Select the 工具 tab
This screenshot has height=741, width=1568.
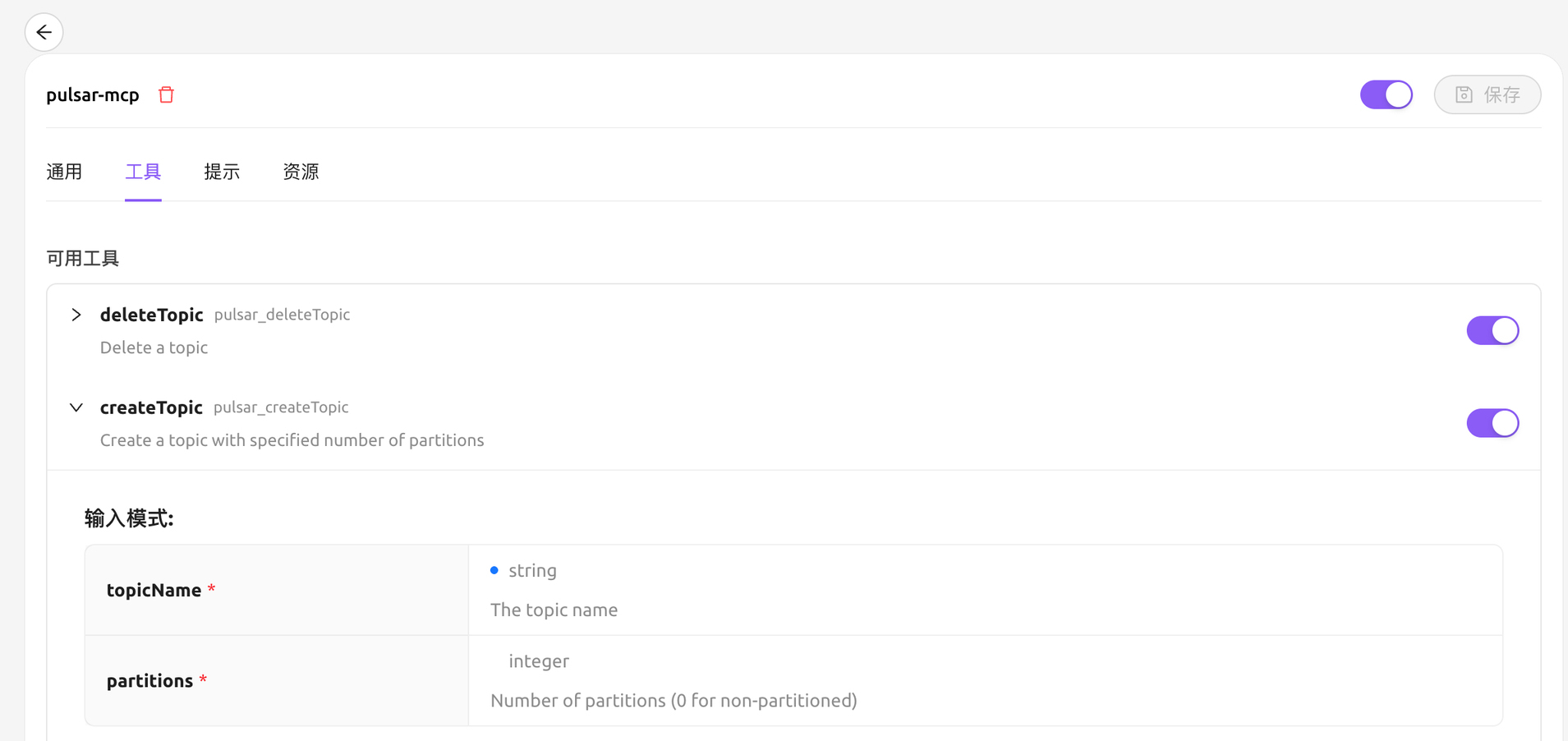click(143, 172)
